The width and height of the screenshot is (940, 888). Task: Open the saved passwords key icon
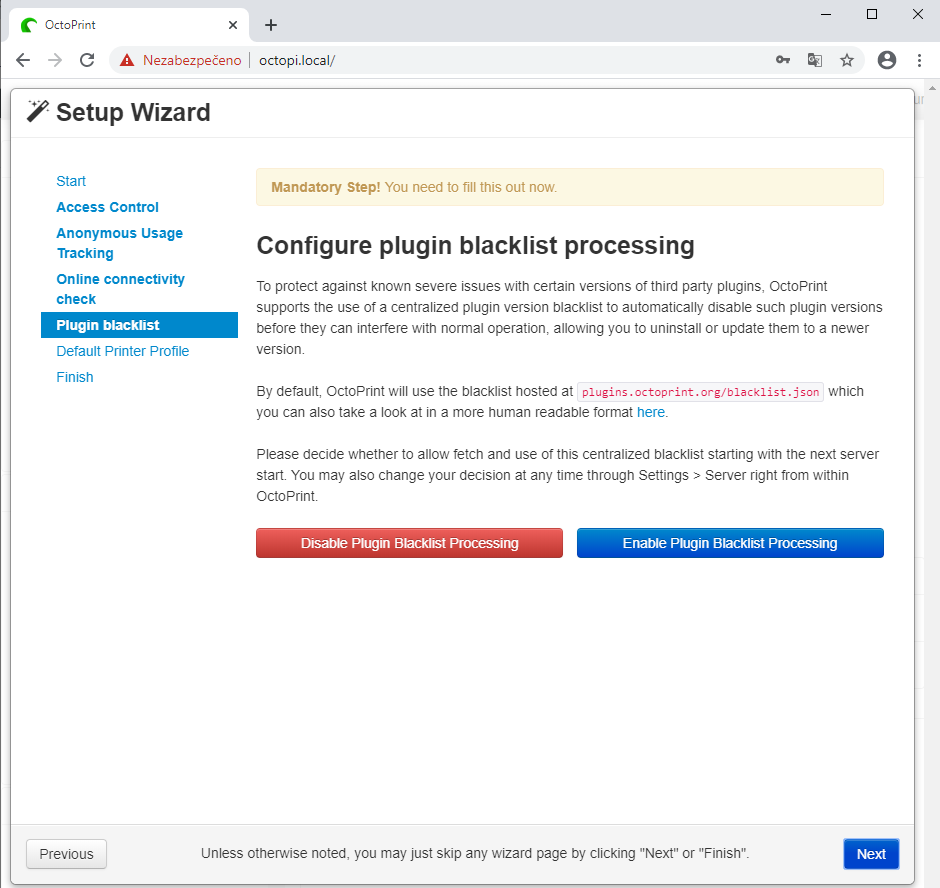point(782,60)
